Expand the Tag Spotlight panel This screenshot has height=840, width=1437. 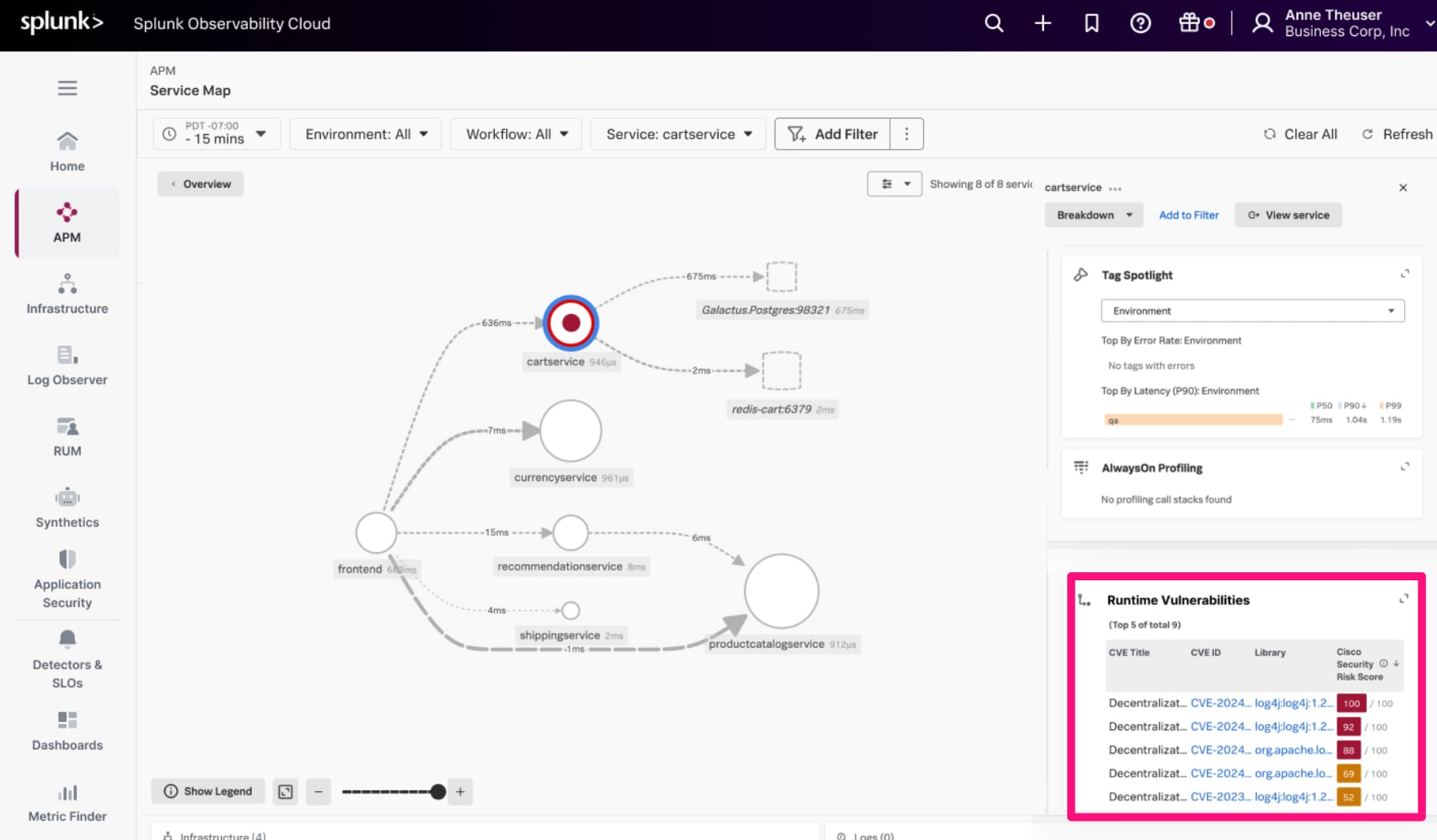click(x=1404, y=274)
